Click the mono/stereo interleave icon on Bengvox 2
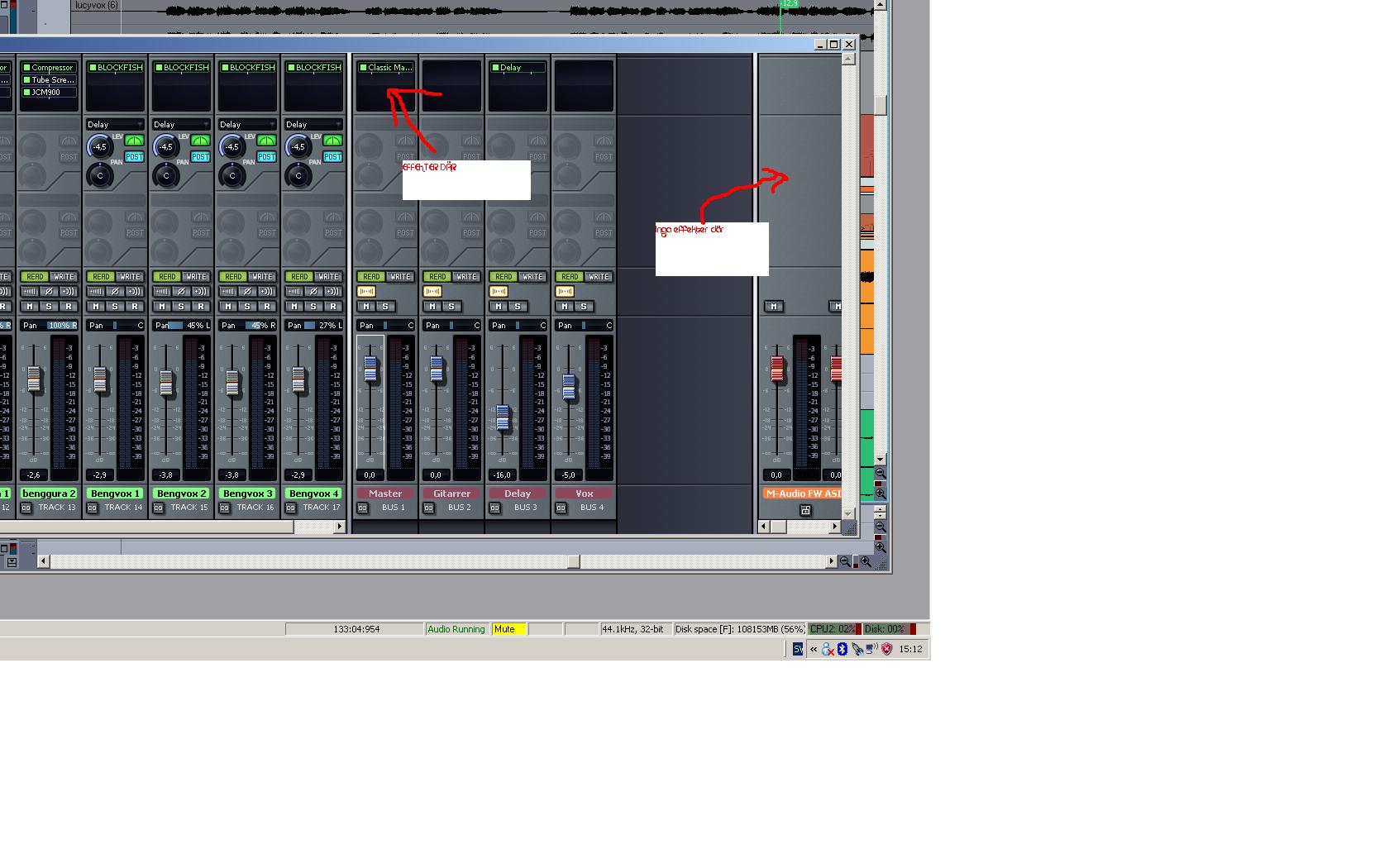 [162, 292]
